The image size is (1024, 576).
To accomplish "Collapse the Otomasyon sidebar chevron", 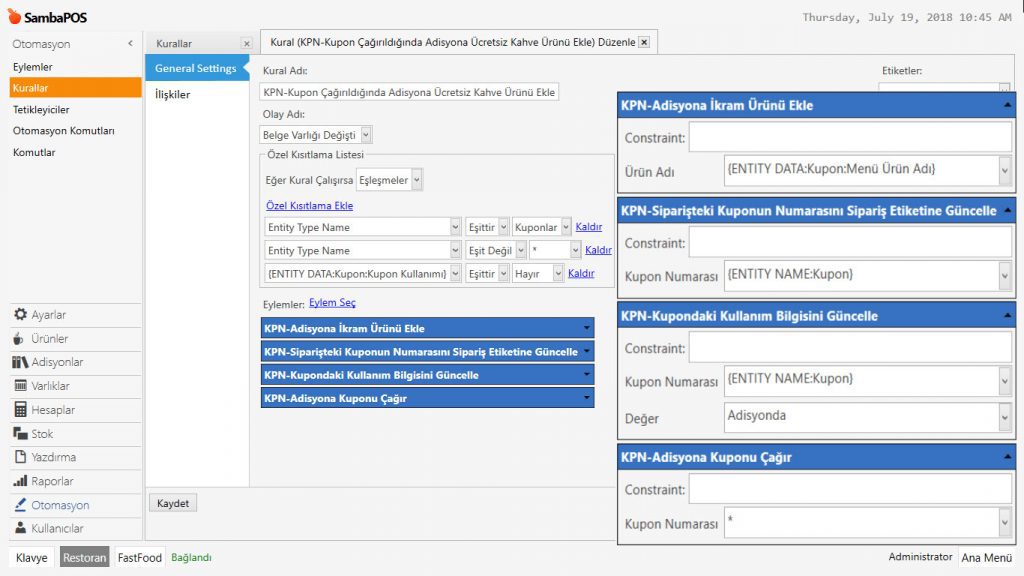I will pyautogui.click(x=130, y=44).
